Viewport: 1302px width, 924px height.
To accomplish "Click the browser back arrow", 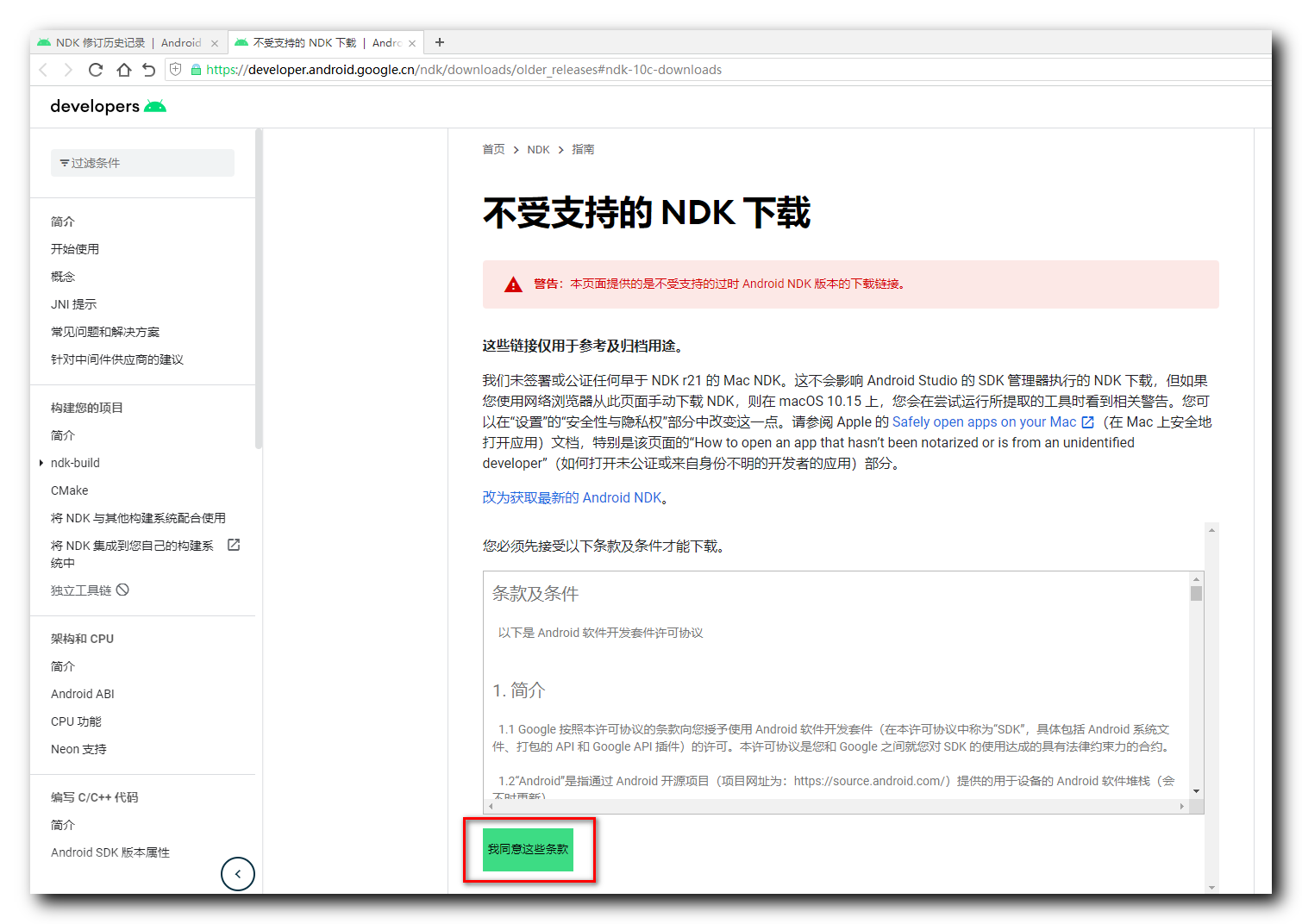I will (x=44, y=70).
